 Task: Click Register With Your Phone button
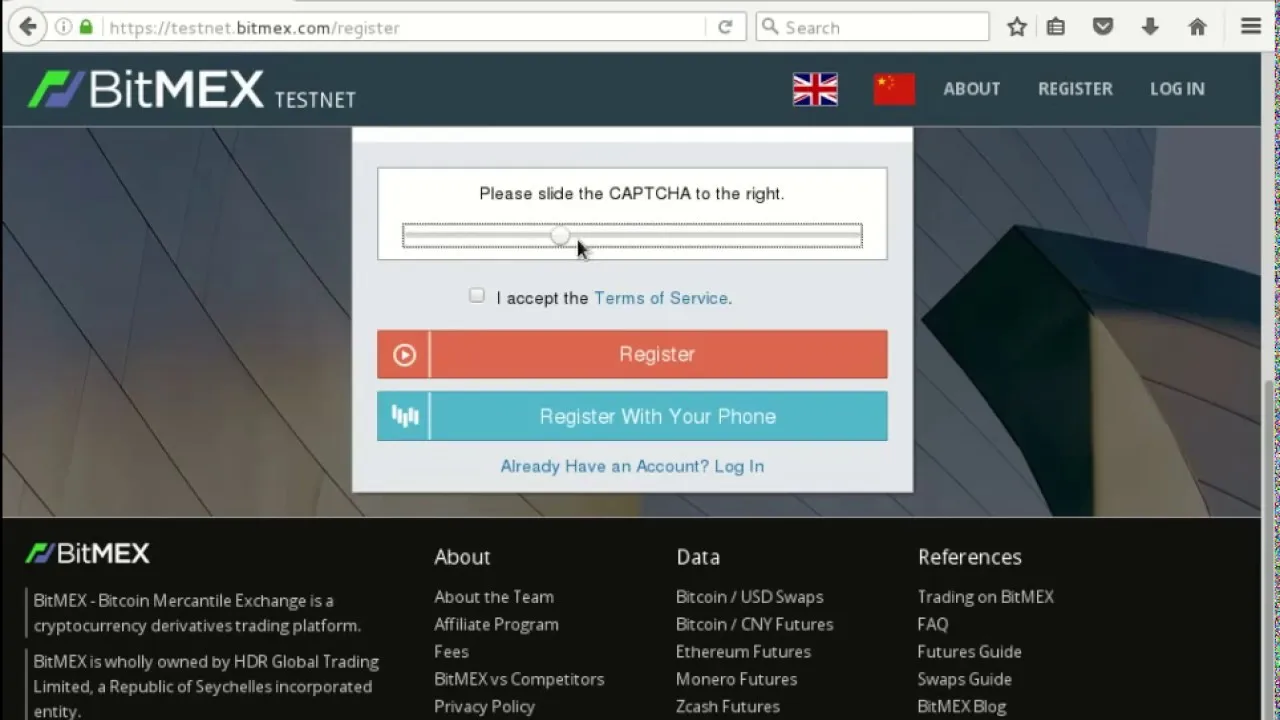click(x=632, y=416)
